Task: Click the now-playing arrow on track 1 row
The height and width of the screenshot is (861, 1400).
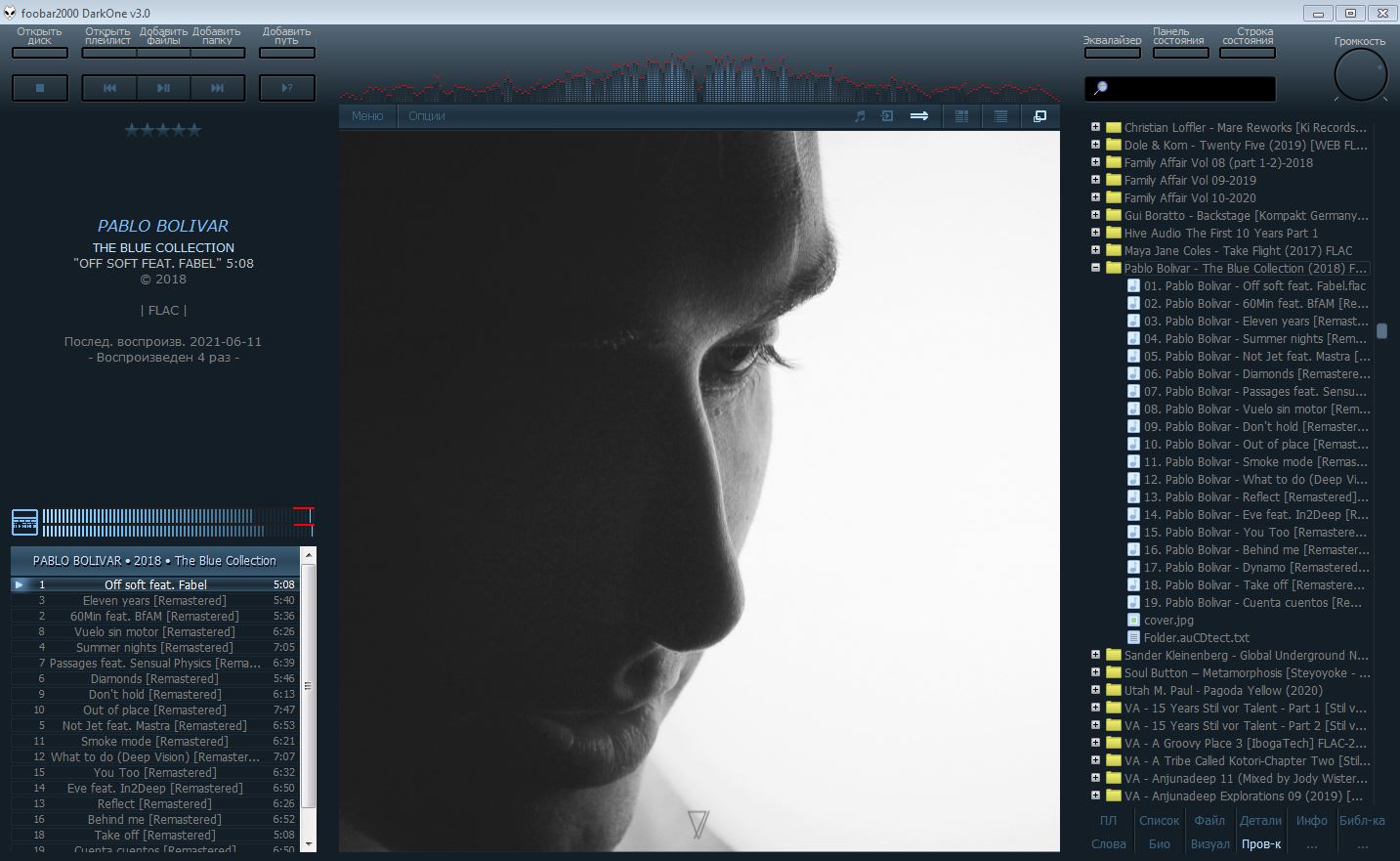Action: (x=19, y=584)
